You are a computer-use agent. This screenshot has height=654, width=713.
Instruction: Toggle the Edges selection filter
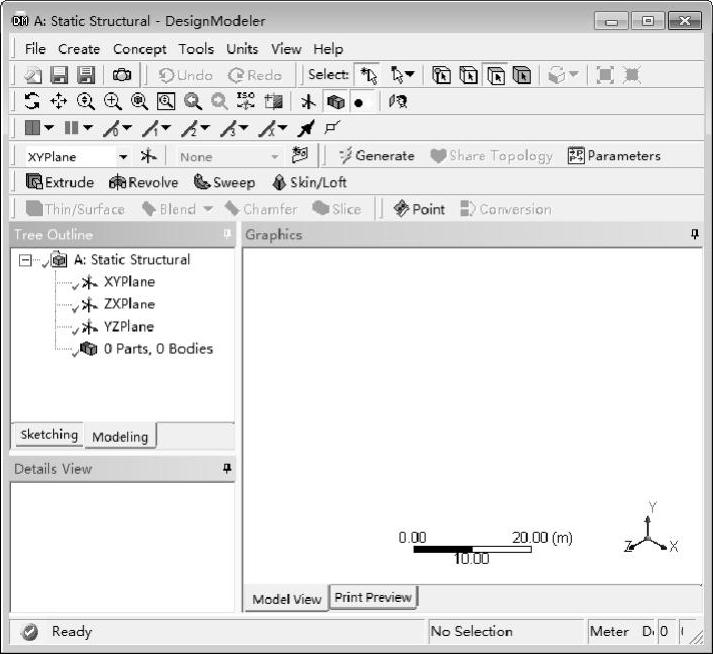pos(468,75)
